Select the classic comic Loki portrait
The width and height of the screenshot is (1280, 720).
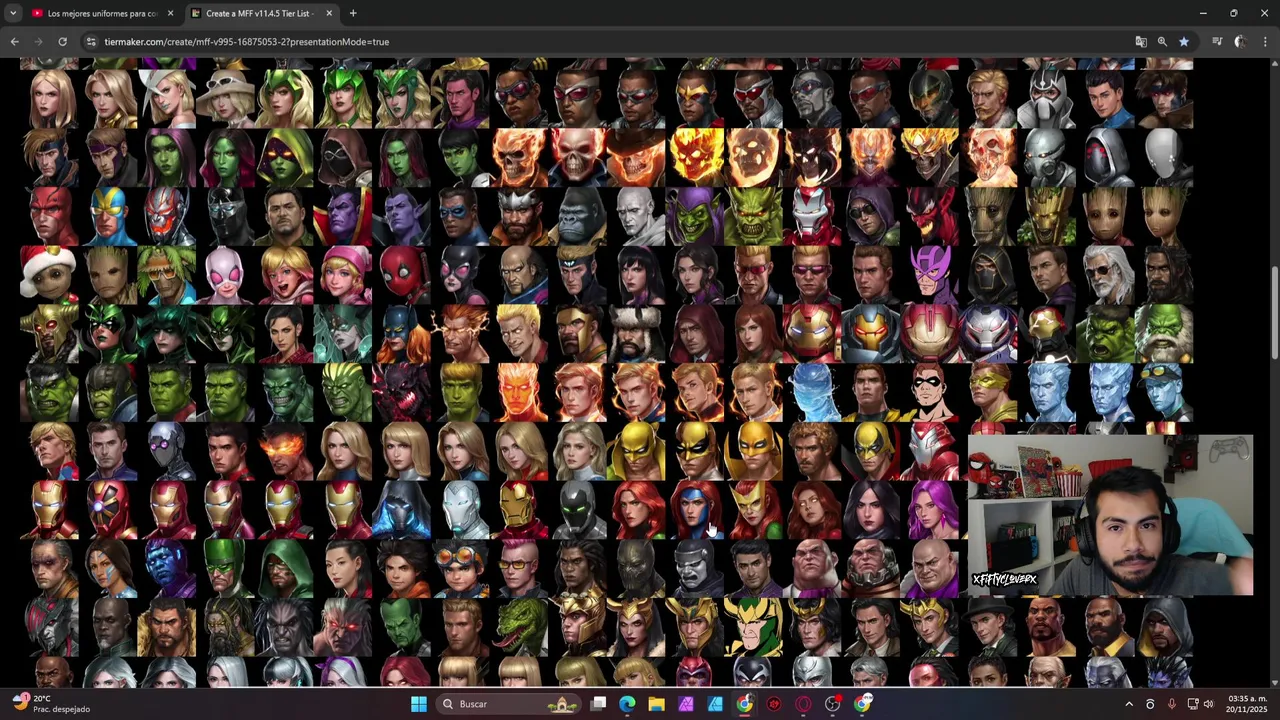tap(753, 626)
